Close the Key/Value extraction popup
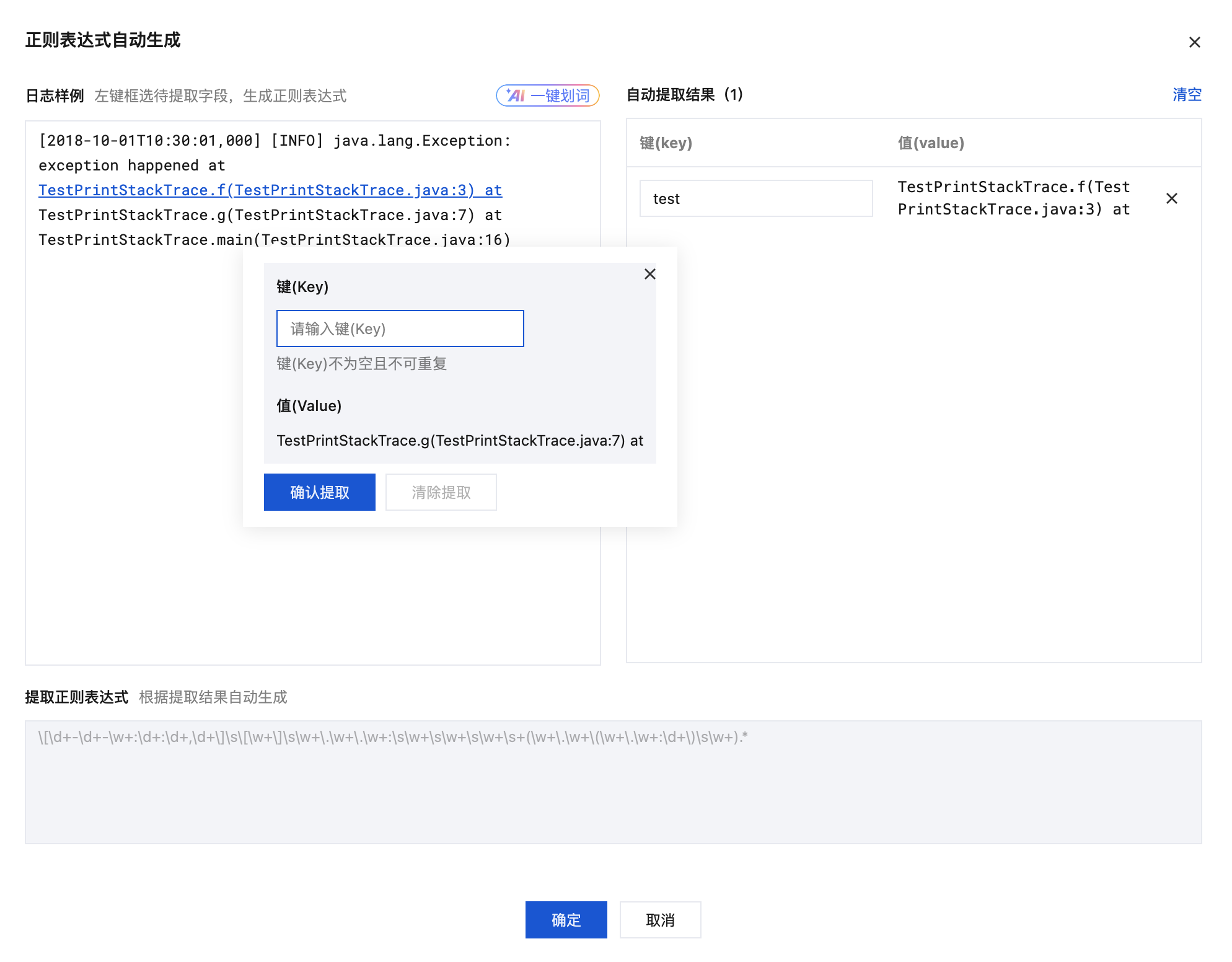The image size is (1232, 962). (x=649, y=274)
